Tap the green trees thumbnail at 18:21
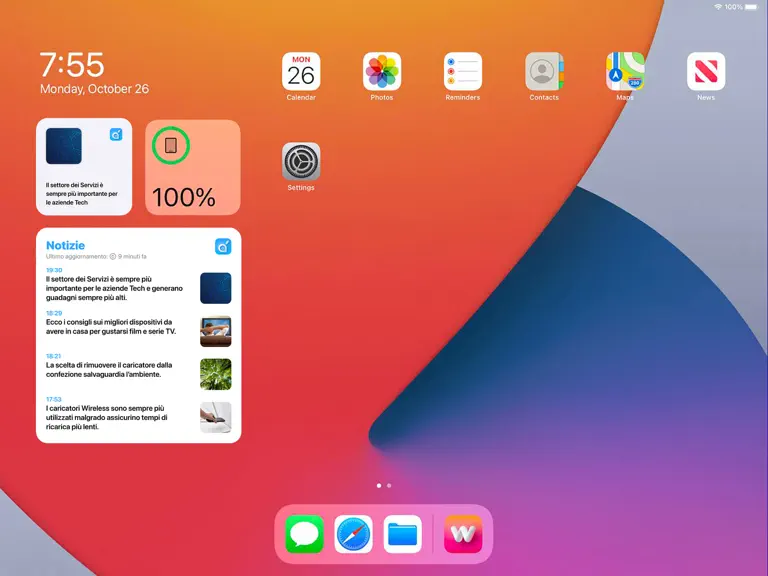Image resolution: width=768 pixels, height=576 pixels. 216,374
